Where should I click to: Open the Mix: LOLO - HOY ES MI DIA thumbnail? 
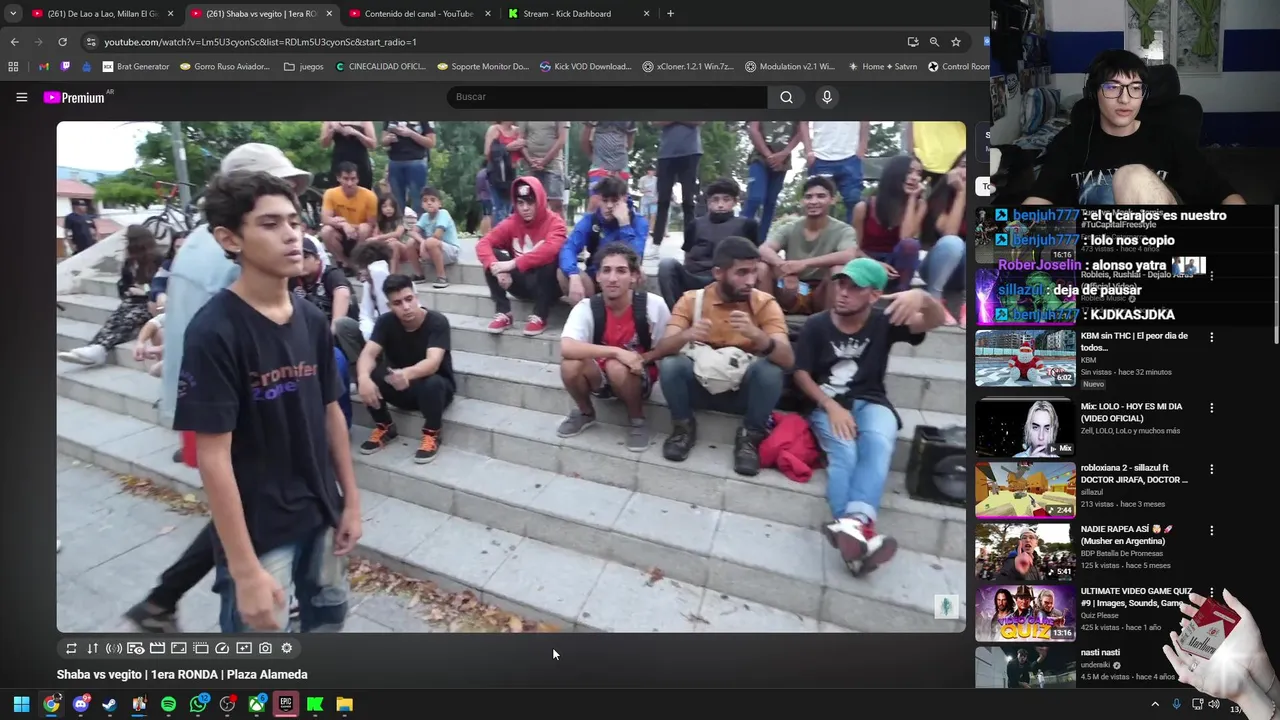coord(1025,428)
